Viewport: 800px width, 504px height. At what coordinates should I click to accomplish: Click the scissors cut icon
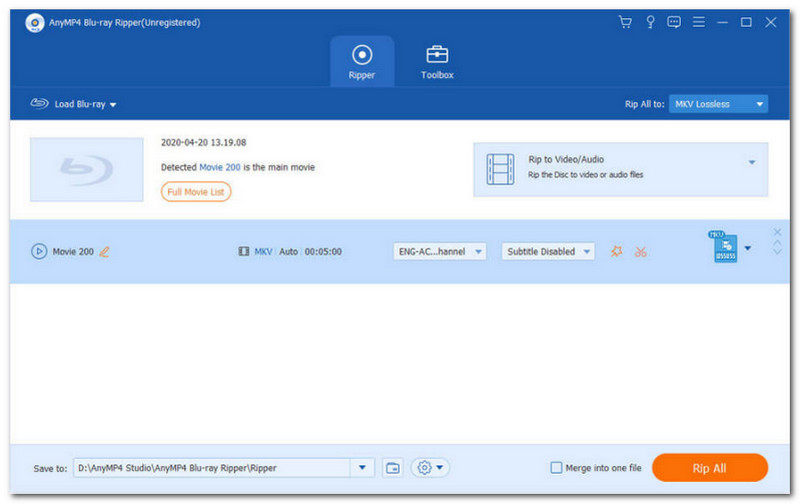coord(641,252)
